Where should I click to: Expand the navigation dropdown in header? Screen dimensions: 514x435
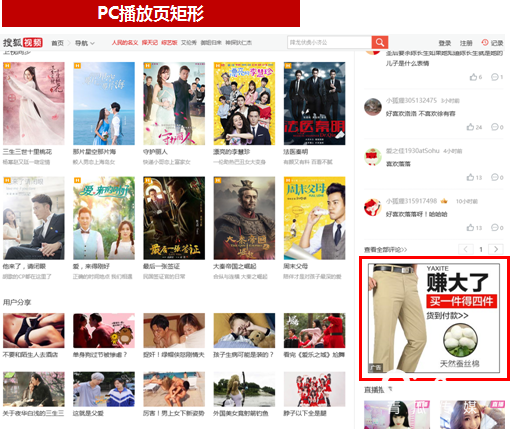pos(85,43)
